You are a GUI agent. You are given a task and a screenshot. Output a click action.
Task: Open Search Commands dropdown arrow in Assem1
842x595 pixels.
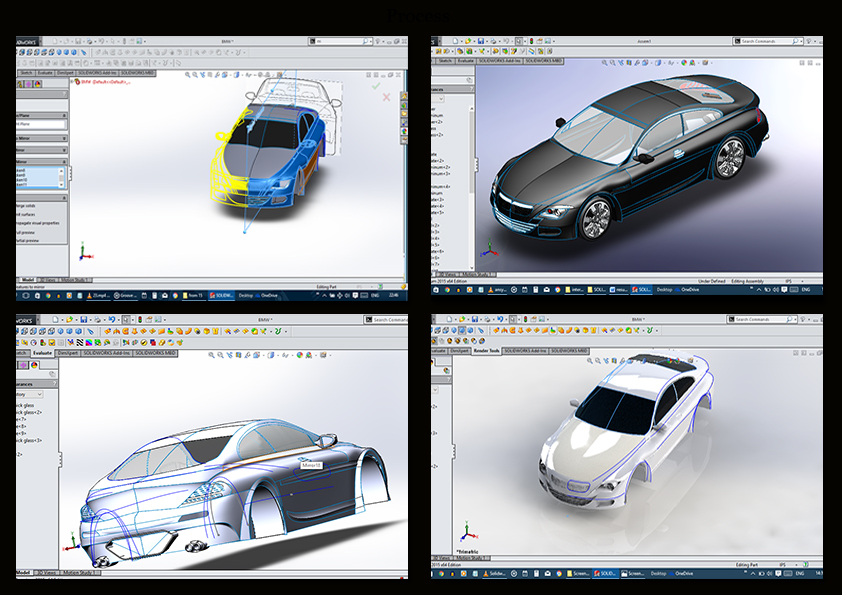[x=802, y=41]
